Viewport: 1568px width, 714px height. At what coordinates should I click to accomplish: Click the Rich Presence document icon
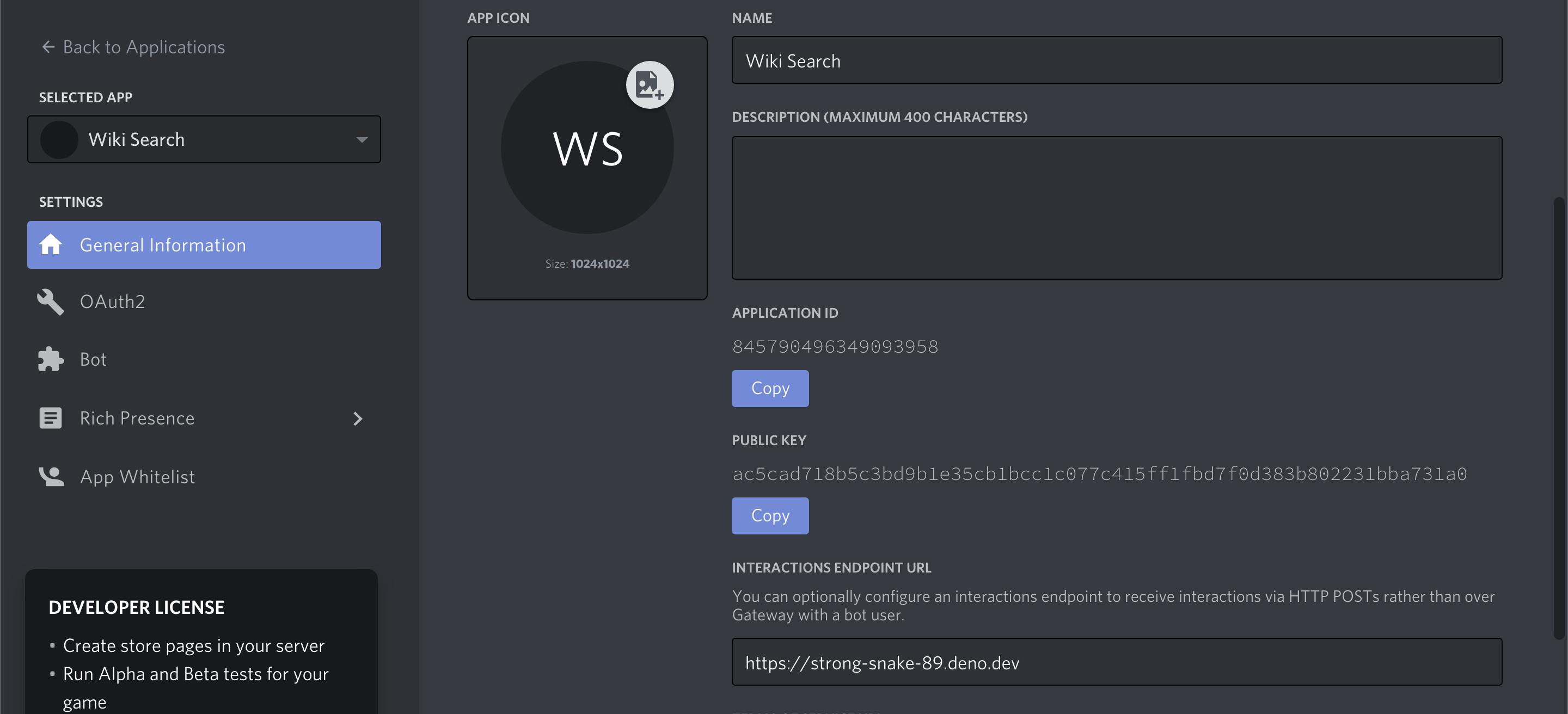(x=51, y=418)
